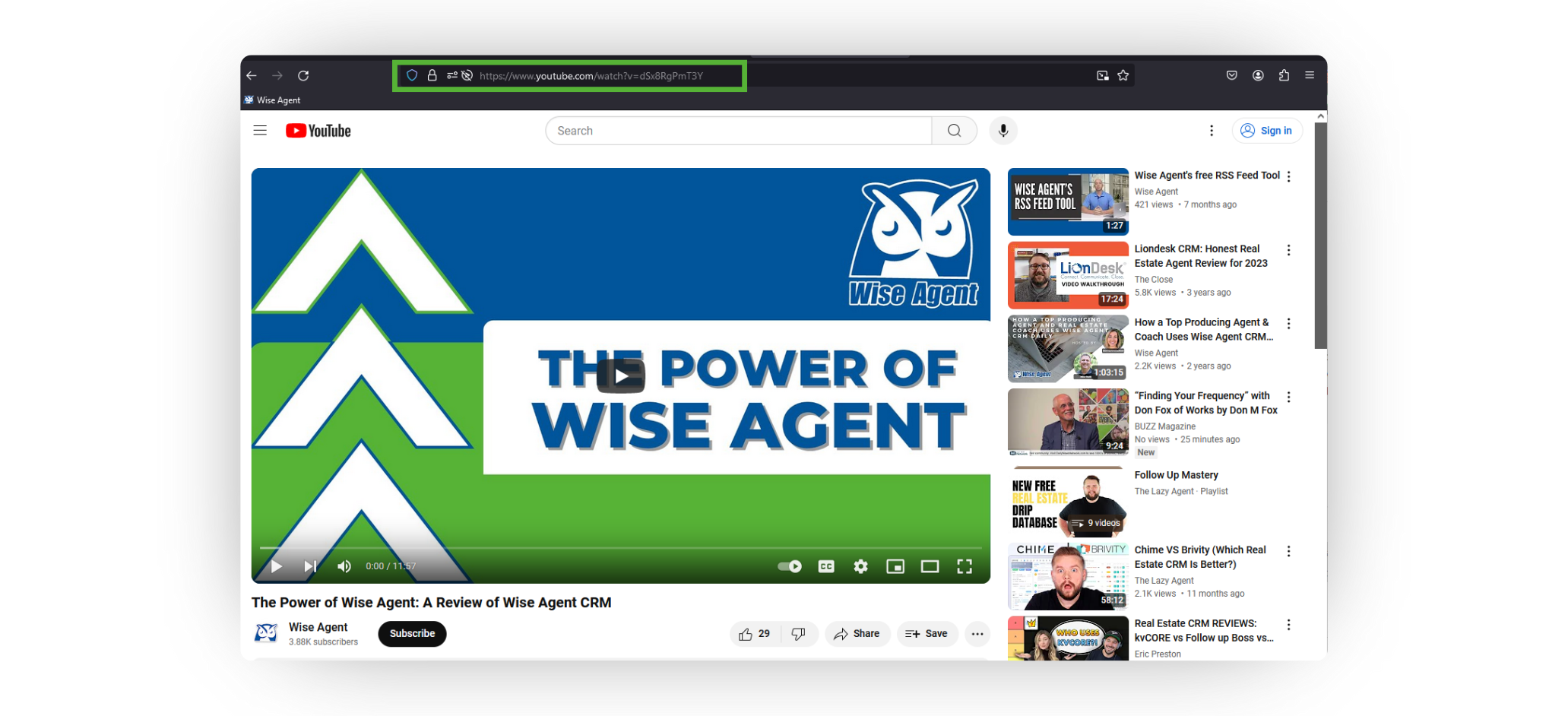Enter full screen mode
Image resolution: width=1568 pixels, height=716 pixels.
[965, 566]
